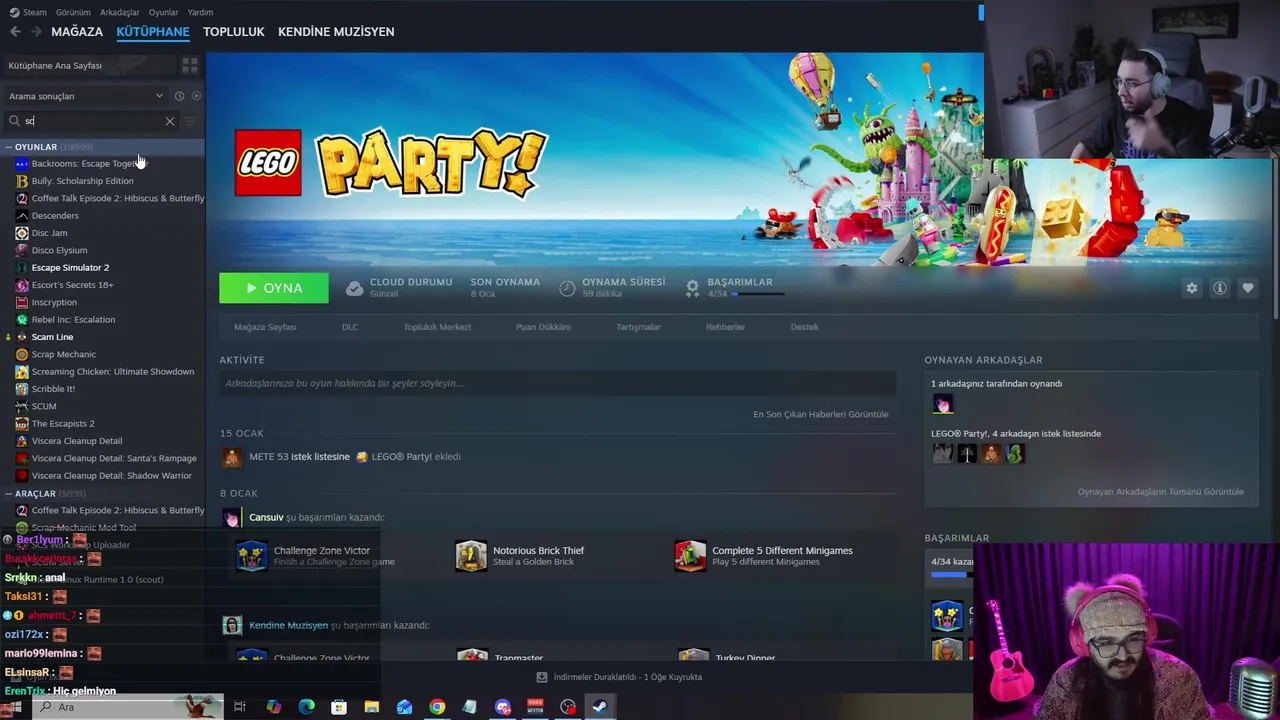1280x720 pixels.
Task: Open the KENDİNE MUZİSYEN profile tab
Action: [336, 32]
